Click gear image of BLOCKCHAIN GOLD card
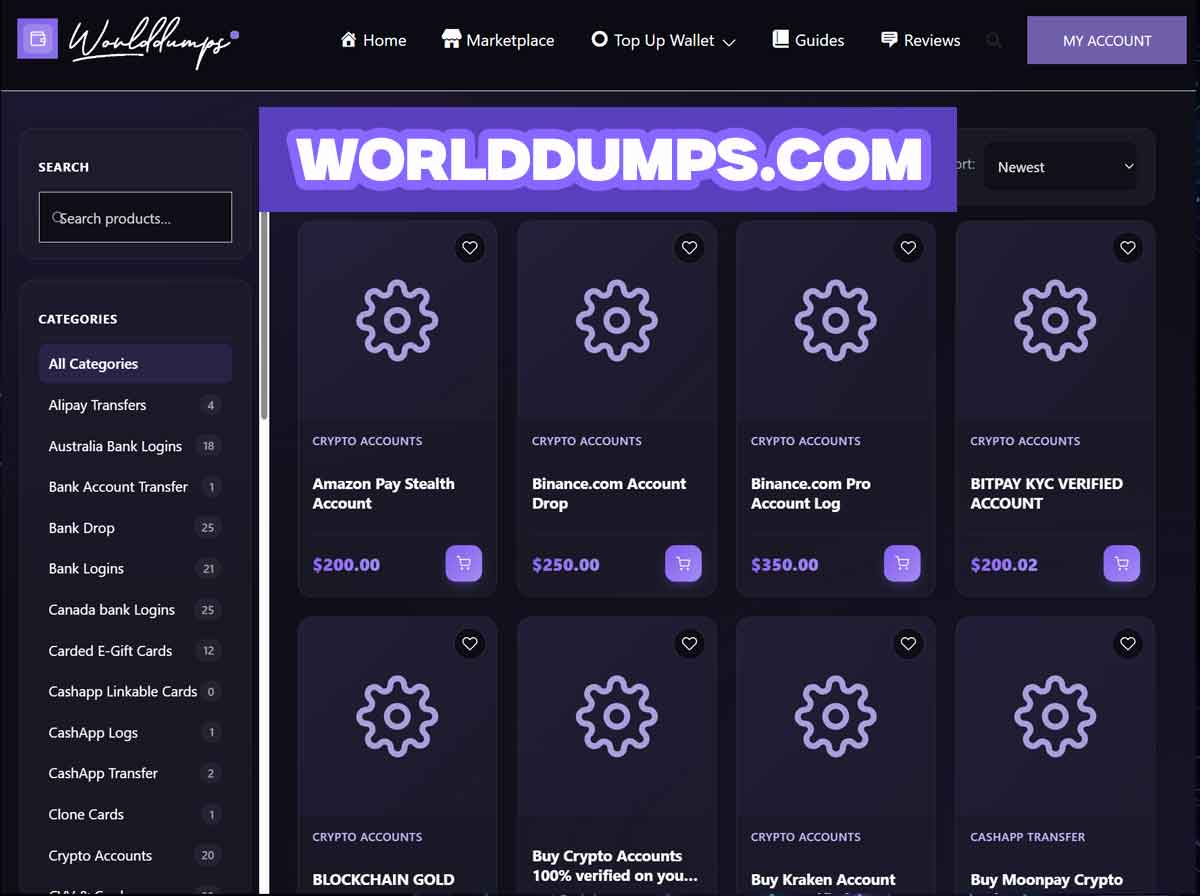The image size is (1200, 896). 397,716
